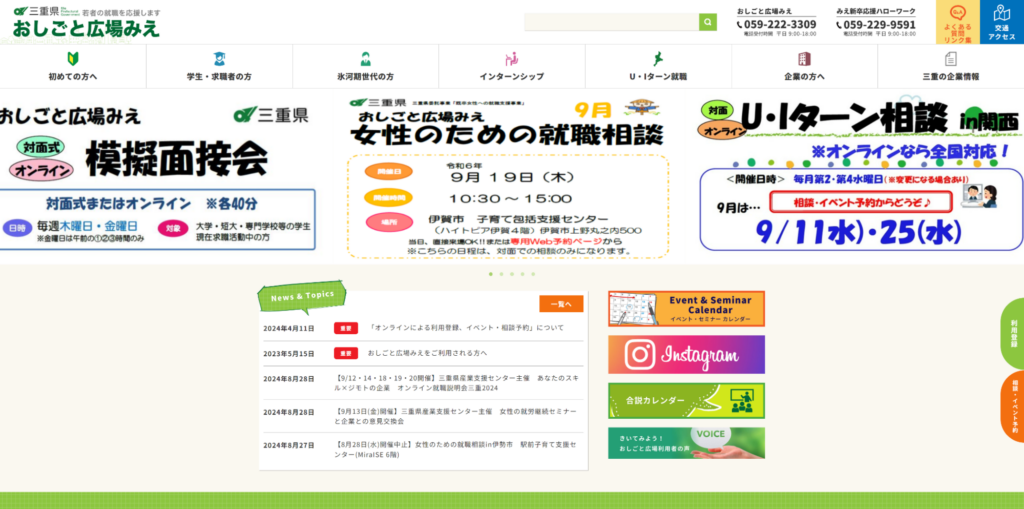Click the document icon above 三重の企業情報
Viewport: 1024px width, 509px height.
951,59
